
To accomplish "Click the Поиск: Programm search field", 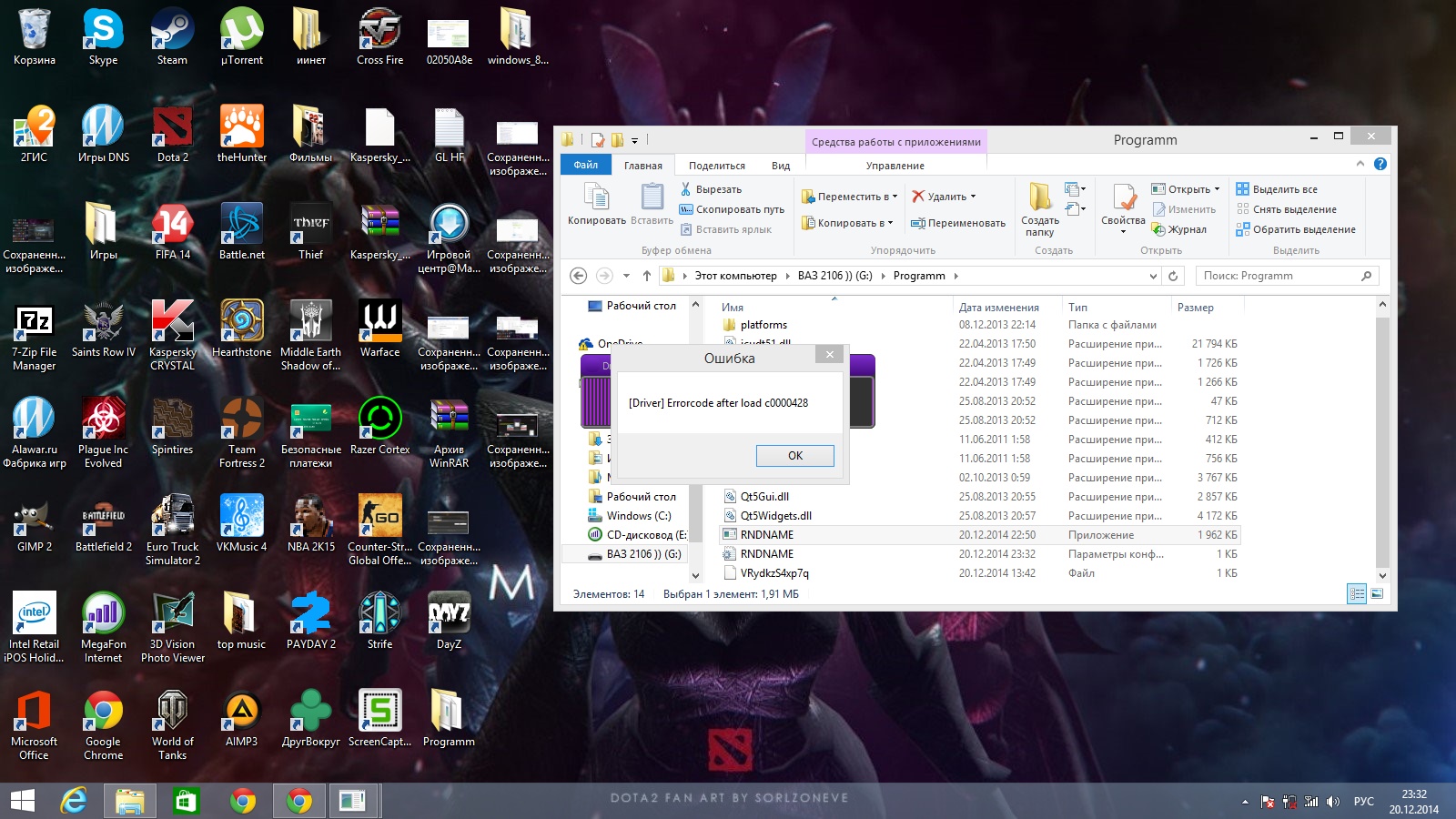I will pos(1286,276).
